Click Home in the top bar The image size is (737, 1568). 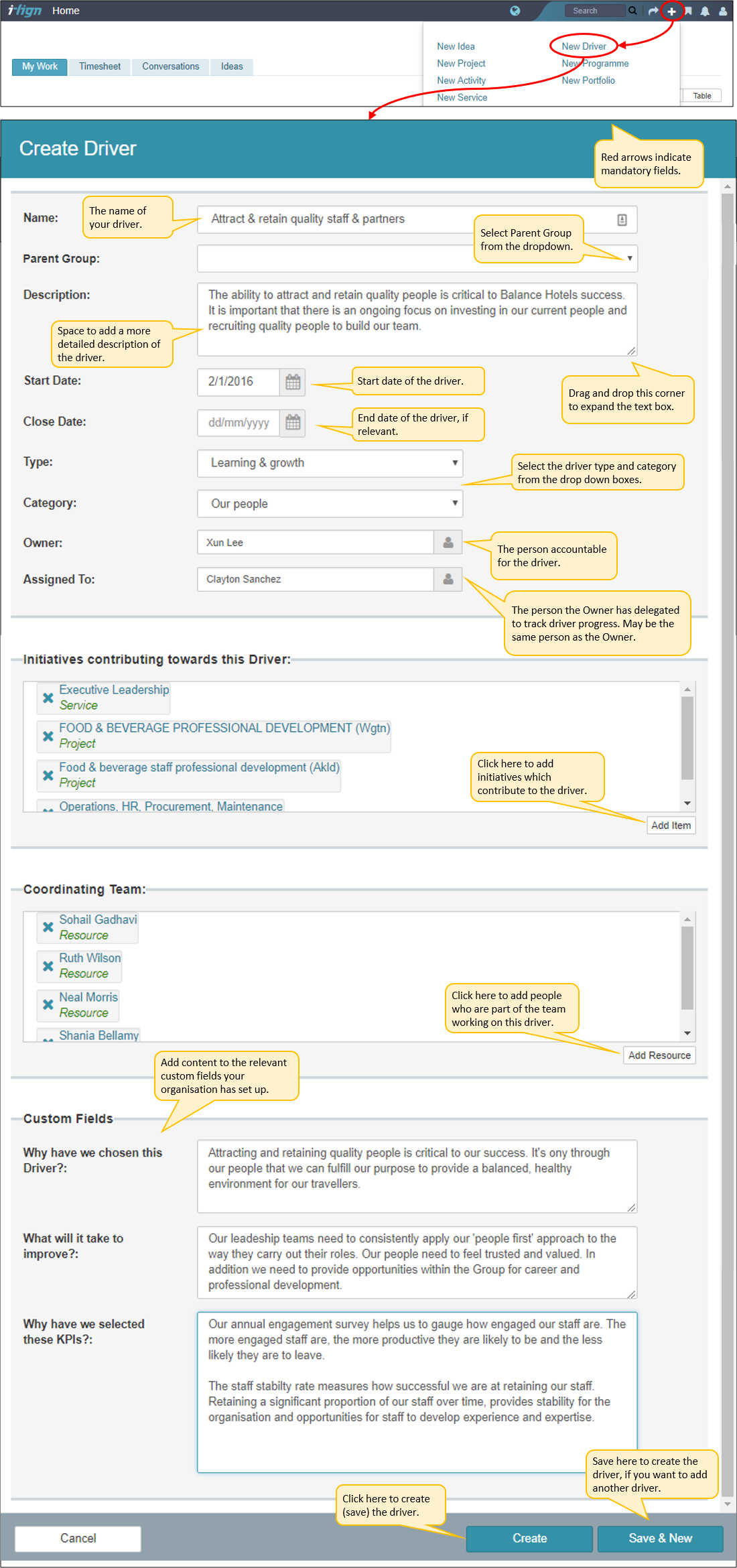point(66,11)
